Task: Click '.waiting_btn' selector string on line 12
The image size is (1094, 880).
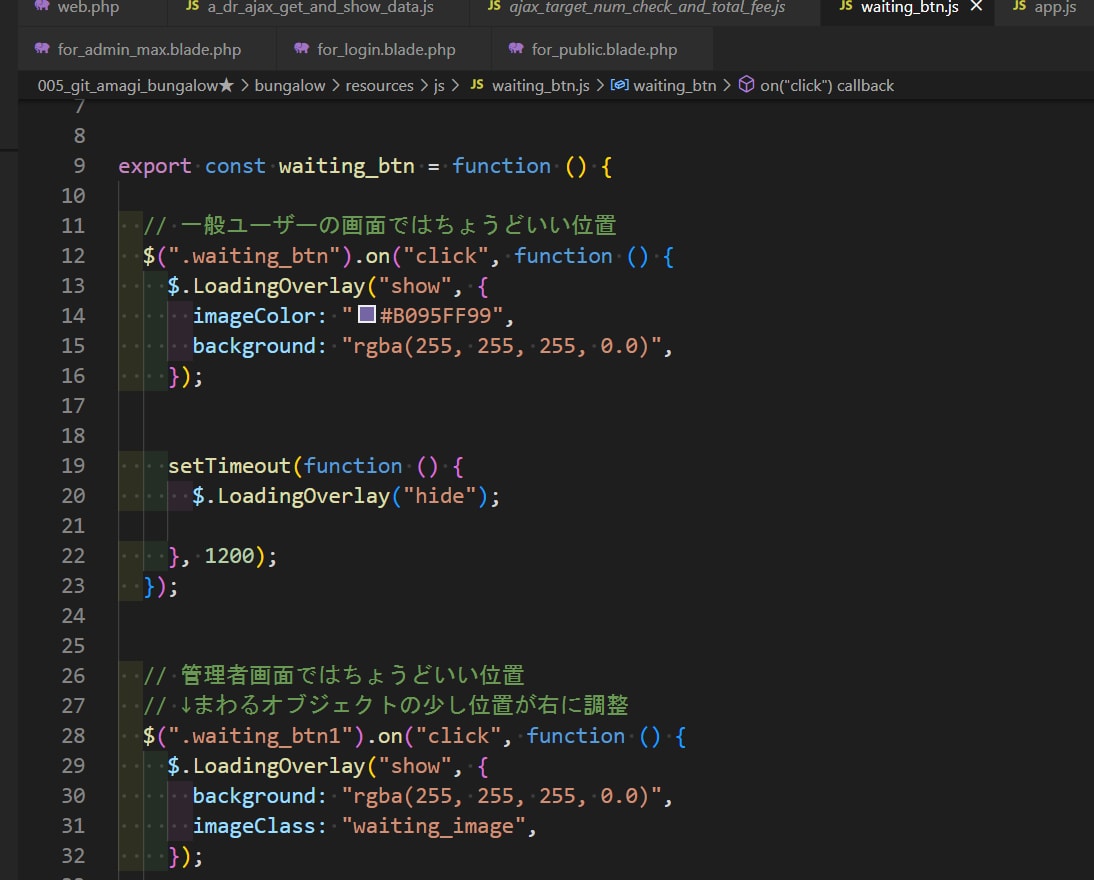Action: pos(254,256)
